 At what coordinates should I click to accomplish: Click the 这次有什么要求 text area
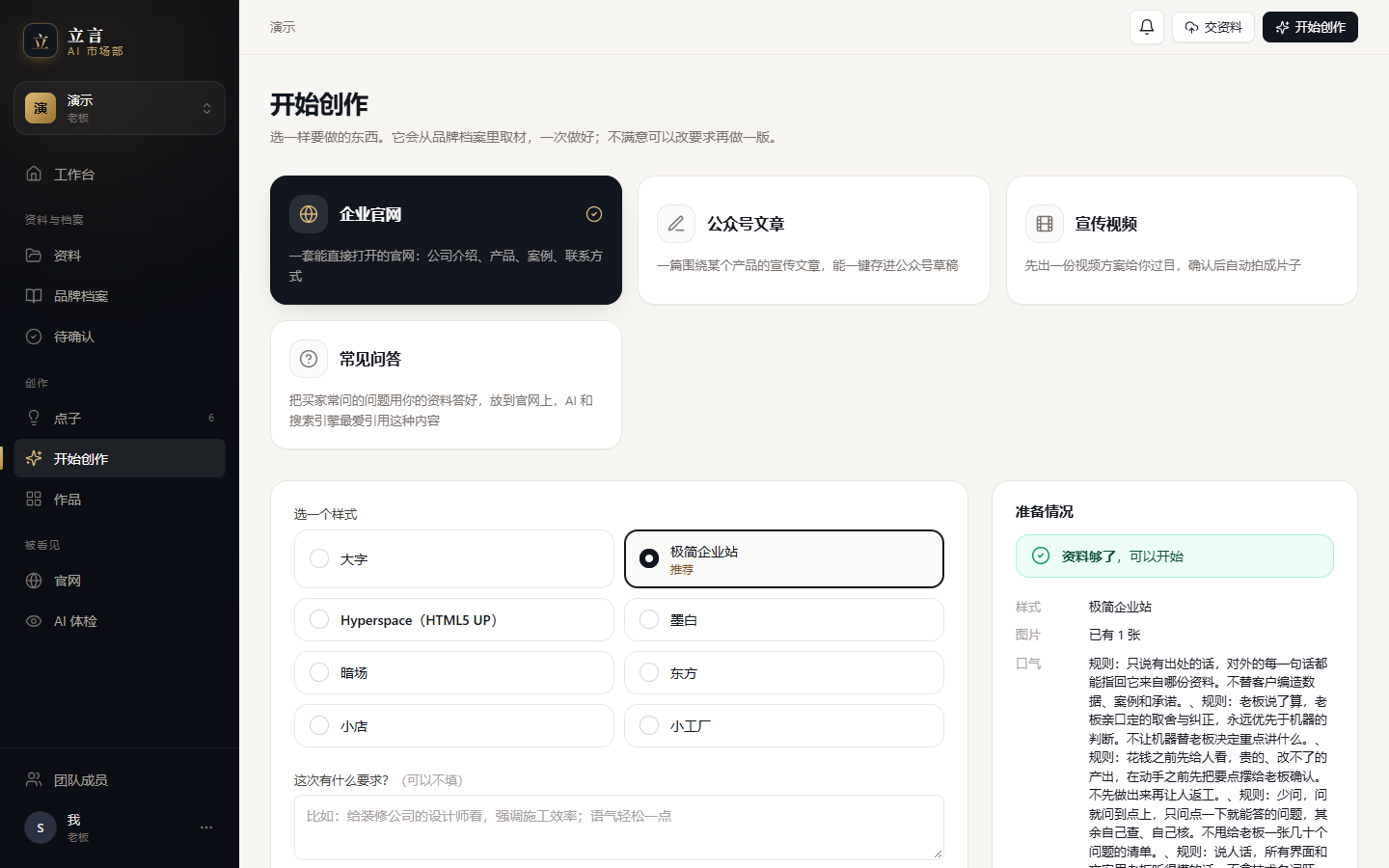[x=618, y=827]
